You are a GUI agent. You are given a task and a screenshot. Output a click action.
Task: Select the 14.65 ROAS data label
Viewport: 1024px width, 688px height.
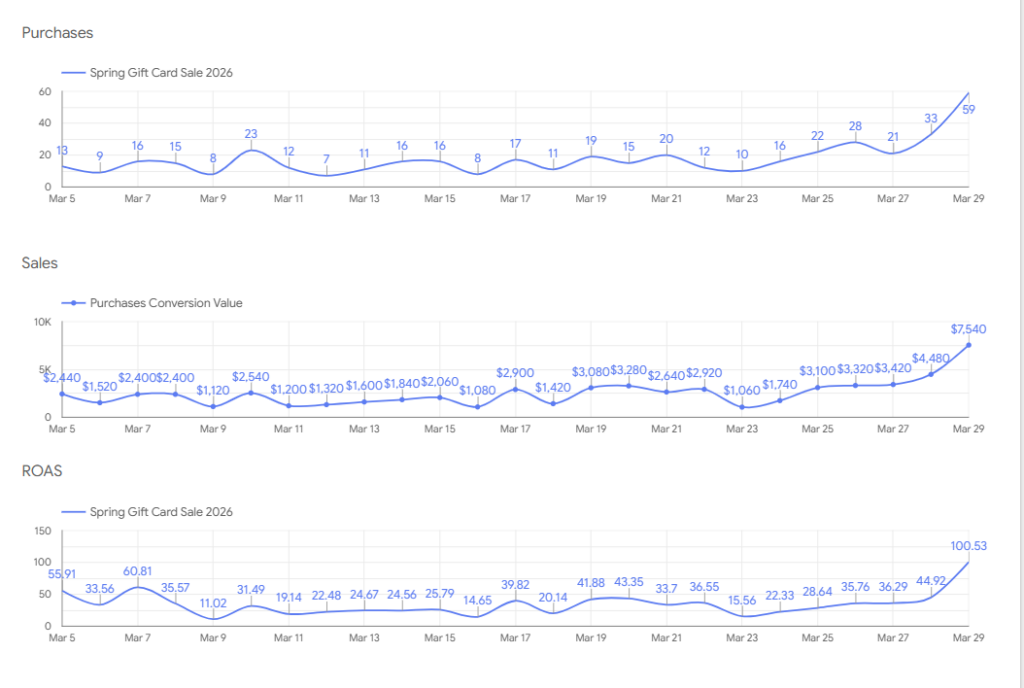(x=477, y=600)
